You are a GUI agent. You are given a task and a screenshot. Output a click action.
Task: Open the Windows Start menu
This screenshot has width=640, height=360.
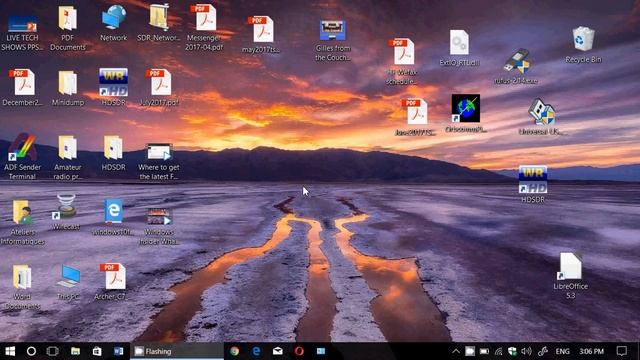click(10, 351)
